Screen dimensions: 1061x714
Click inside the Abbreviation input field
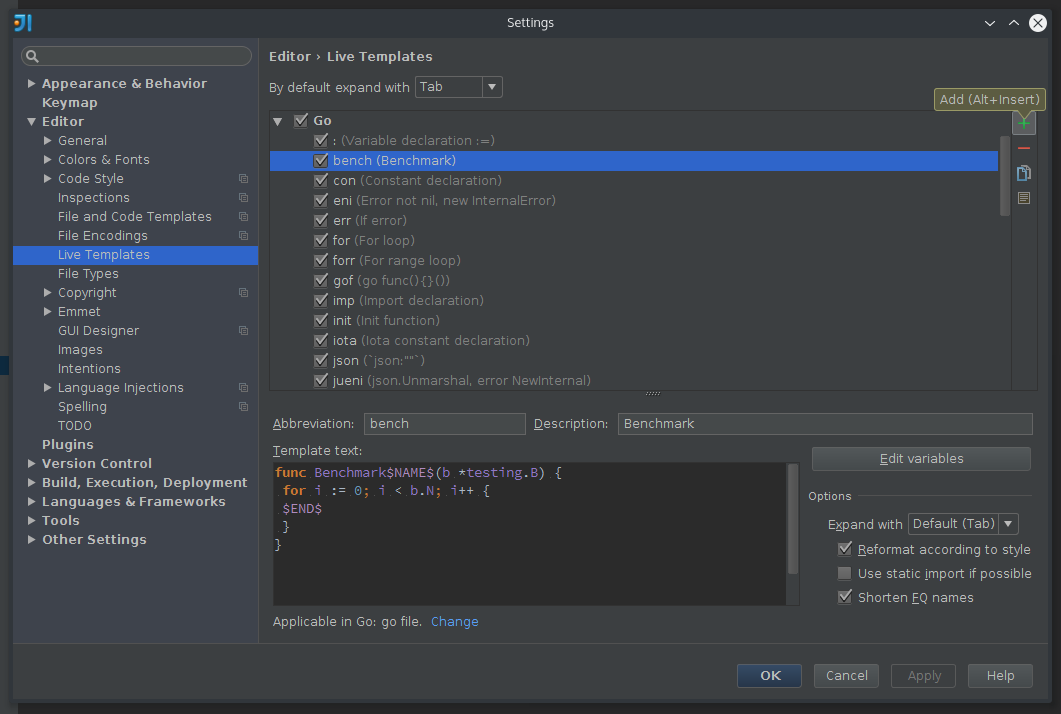pyautogui.click(x=444, y=424)
